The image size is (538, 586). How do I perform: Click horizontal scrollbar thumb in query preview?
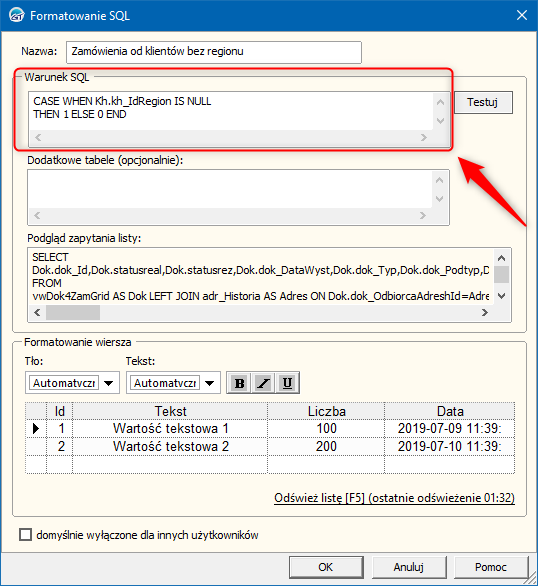[73, 312]
